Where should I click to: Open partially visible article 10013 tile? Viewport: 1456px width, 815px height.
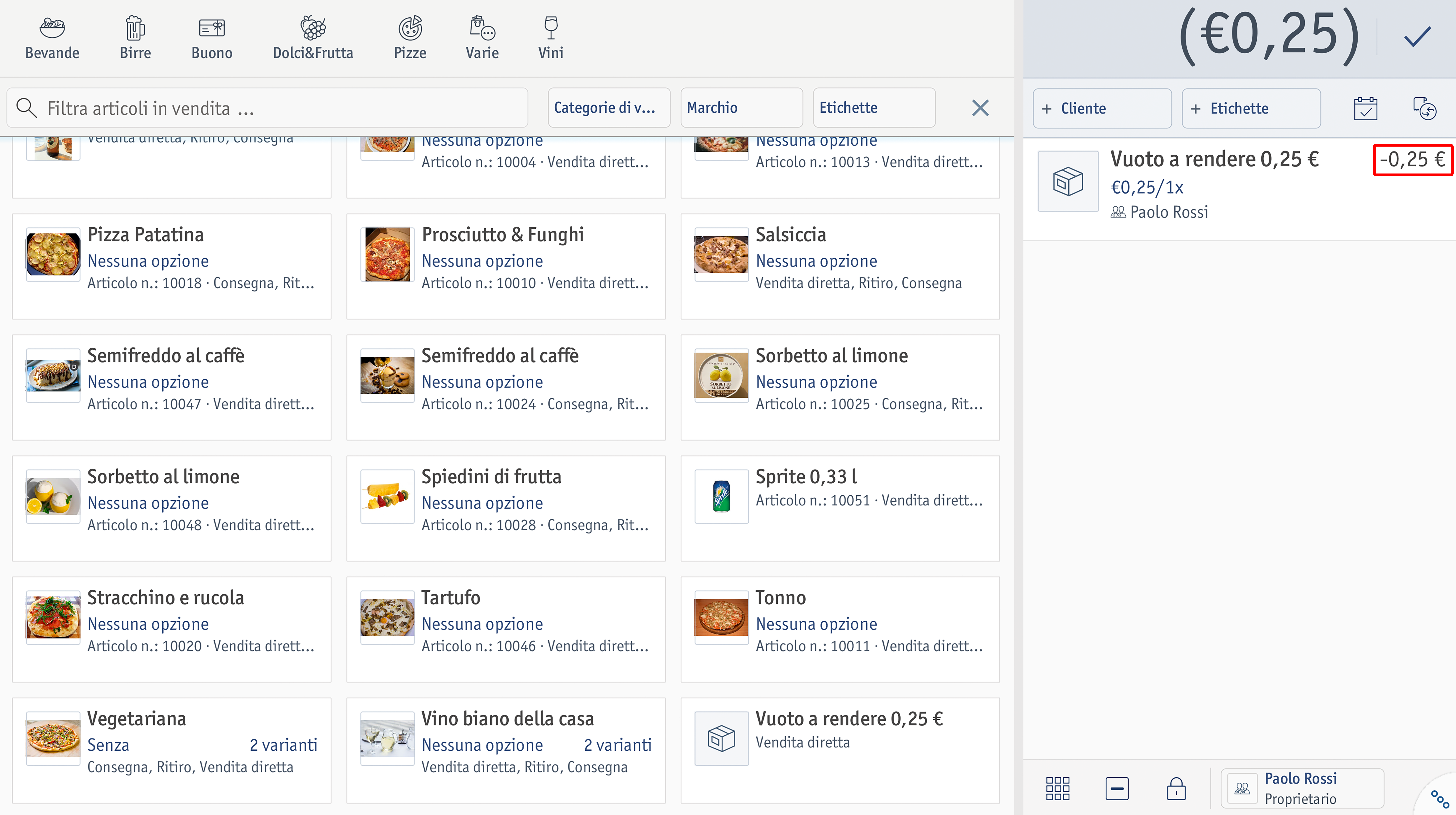[840, 167]
